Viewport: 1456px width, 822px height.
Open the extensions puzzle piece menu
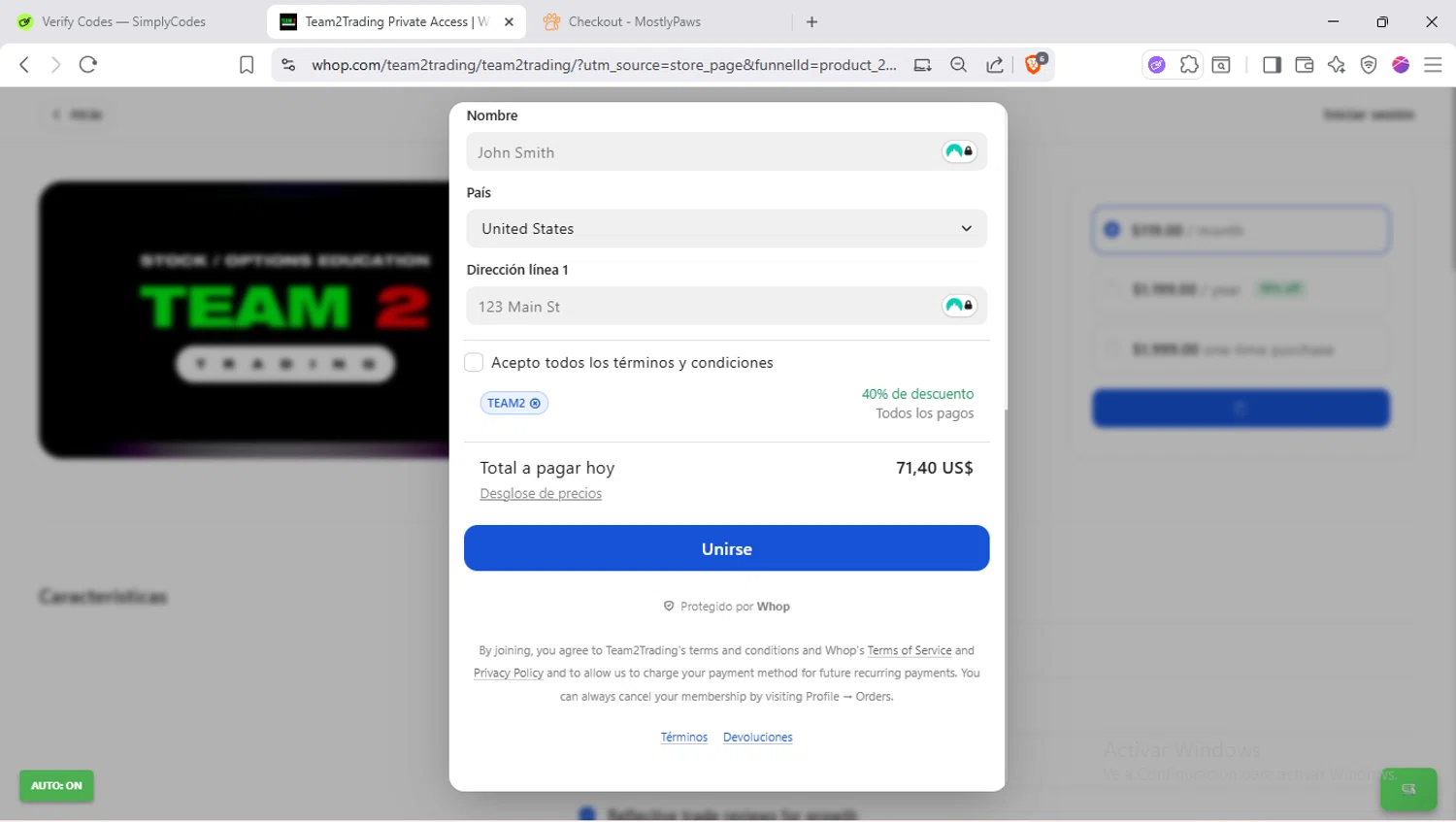[x=1189, y=65]
